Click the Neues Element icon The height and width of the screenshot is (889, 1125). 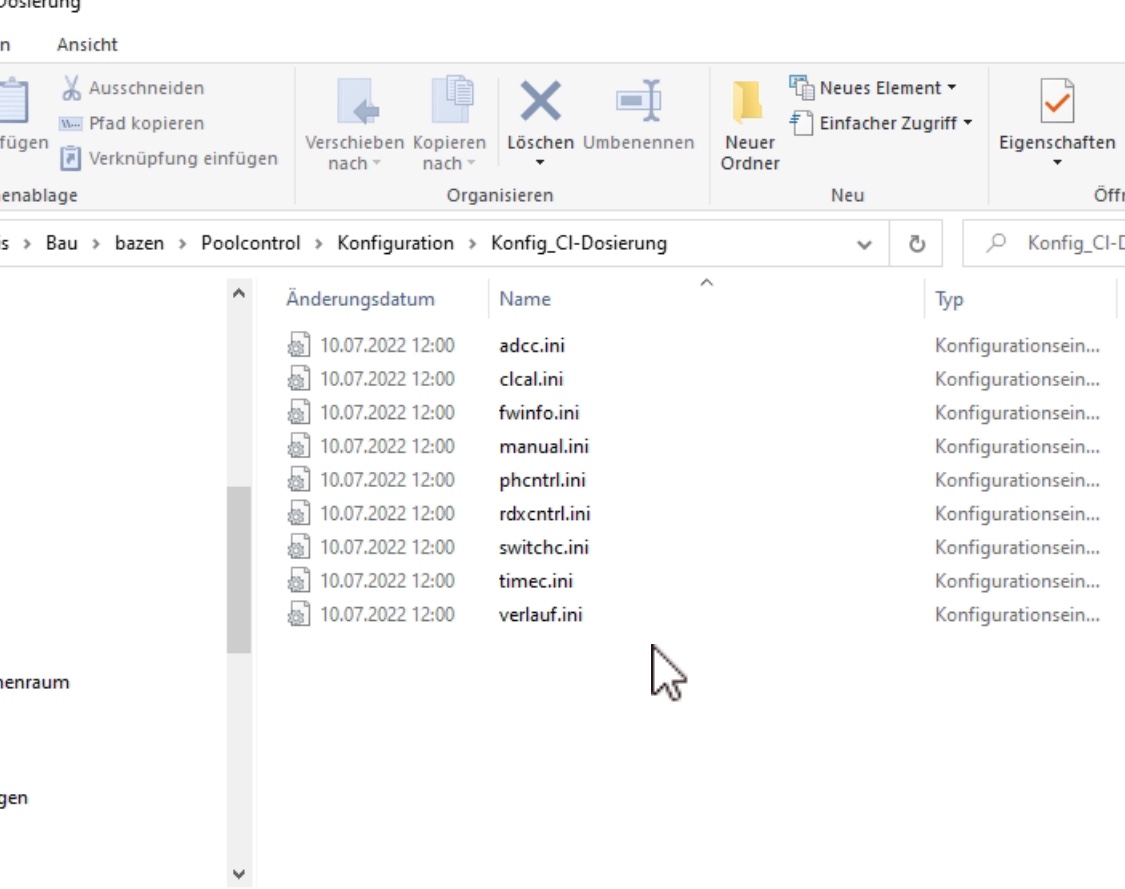click(x=801, y=88)
